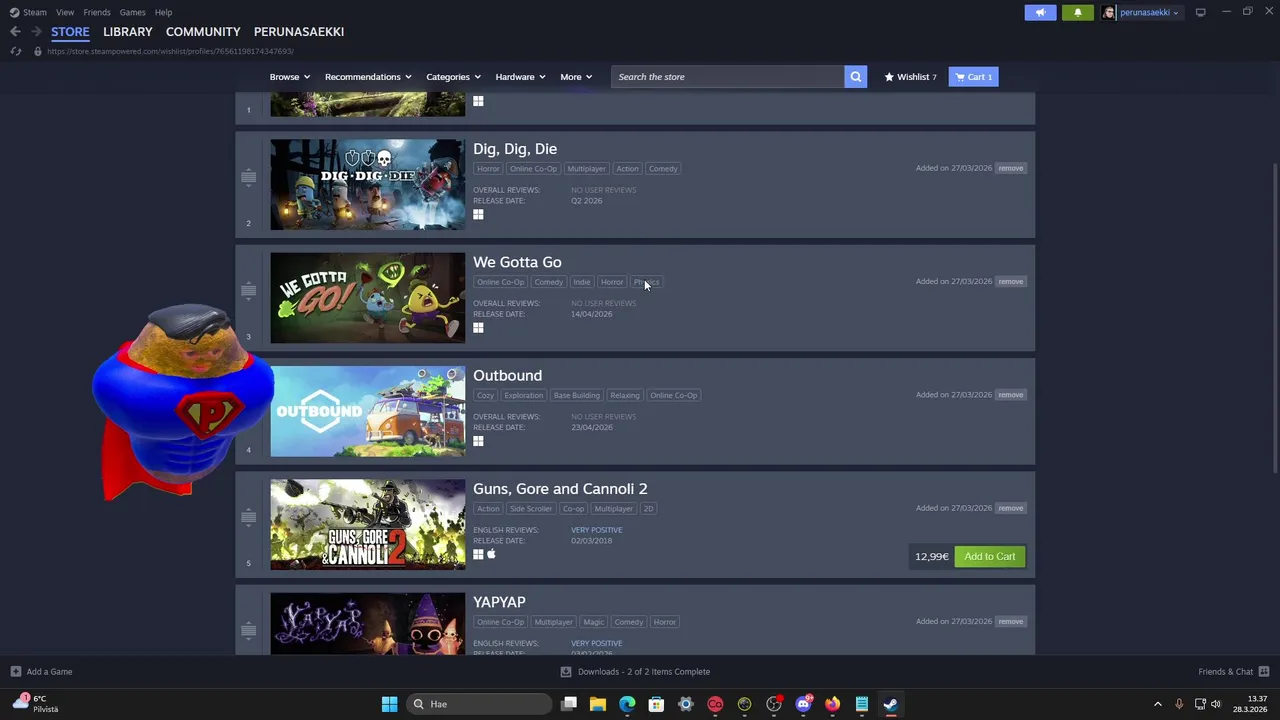Switch to the COMMUNITY tab
Viewport: 1280px width, 720px height.
click(203, 31)
